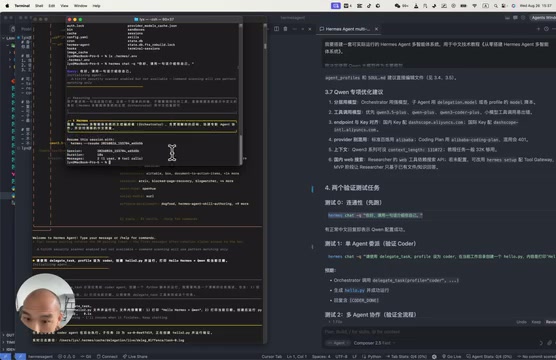Click the new chat plus icon

538,29
